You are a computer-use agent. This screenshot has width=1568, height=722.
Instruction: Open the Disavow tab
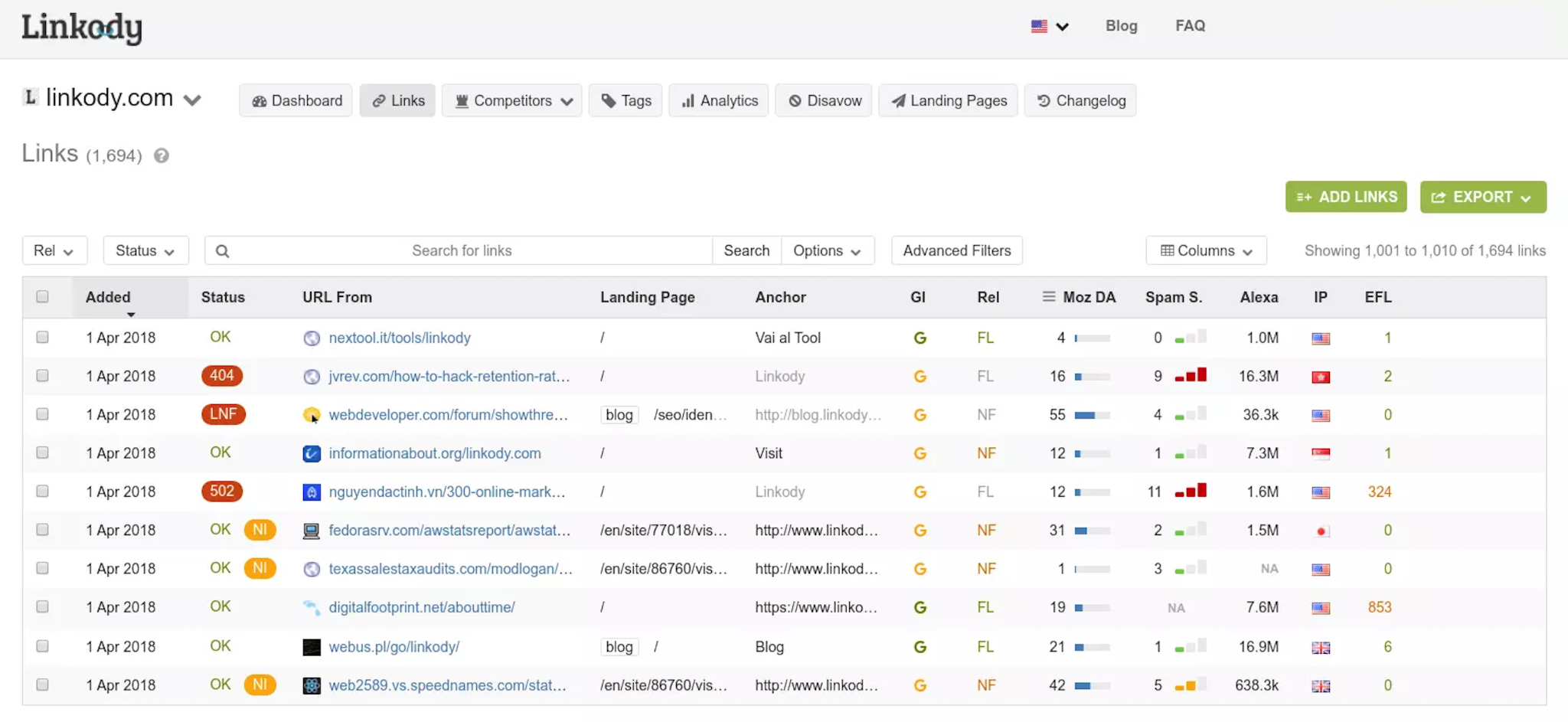tap(824, 100)
